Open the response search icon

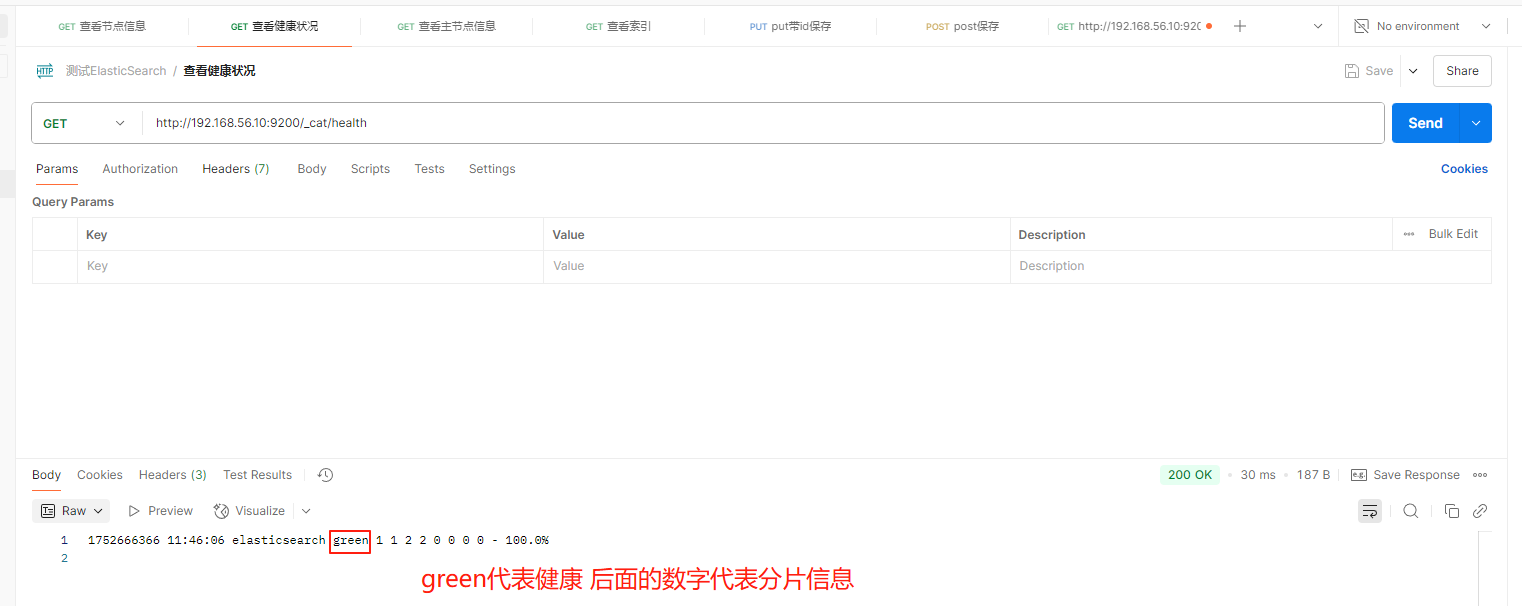point(1411,511)
